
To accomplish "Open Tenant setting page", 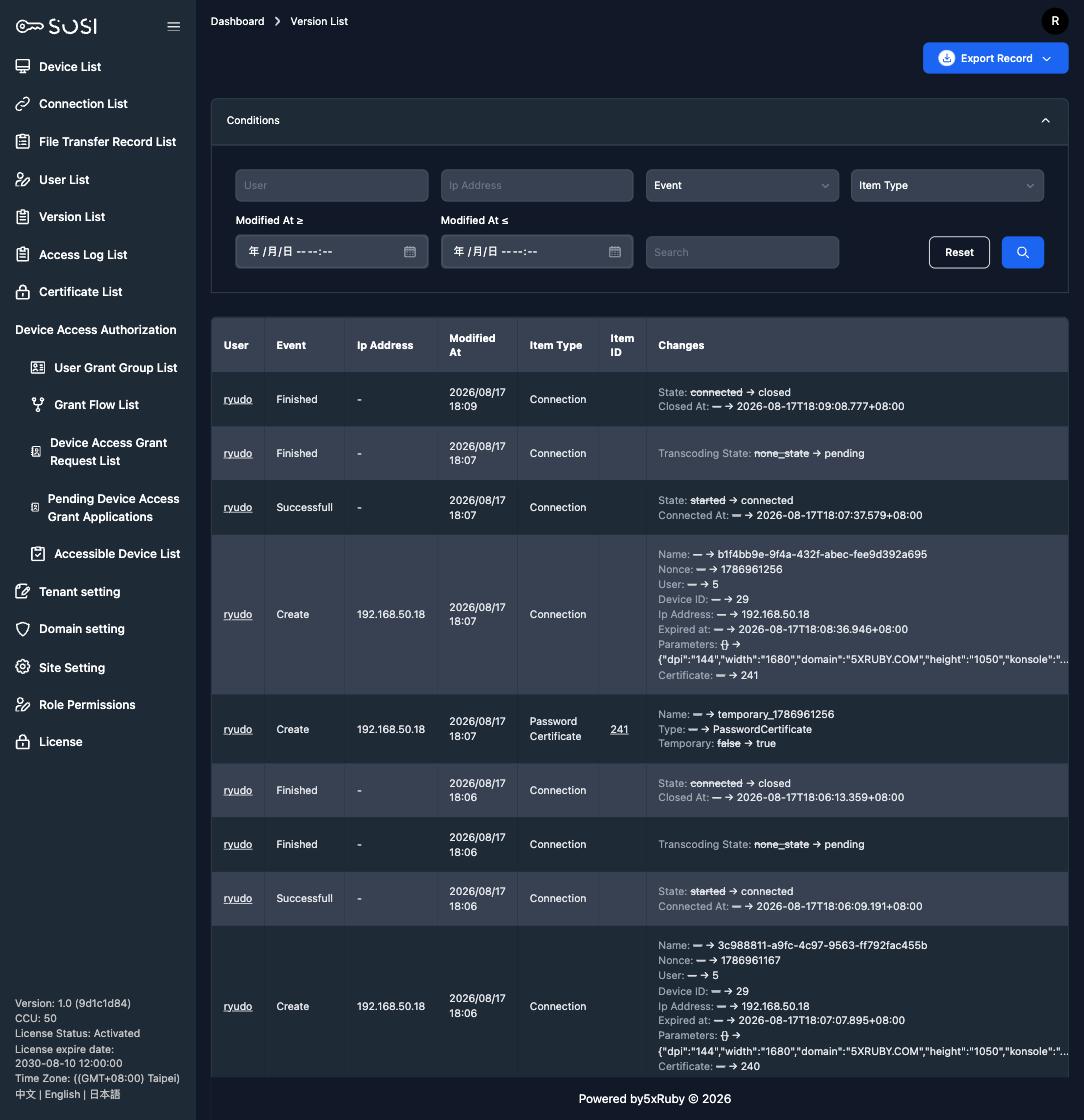I will 79,591.
